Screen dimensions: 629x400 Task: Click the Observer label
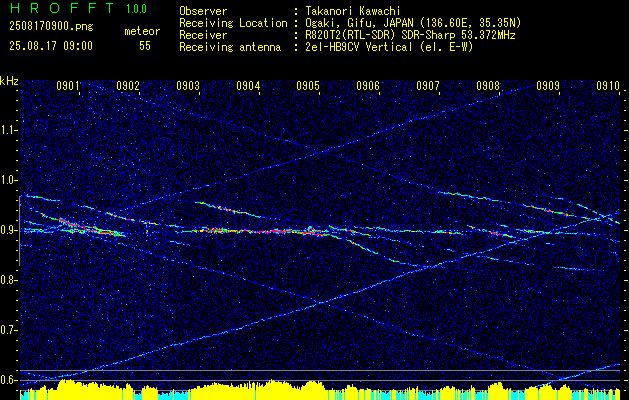203,12
